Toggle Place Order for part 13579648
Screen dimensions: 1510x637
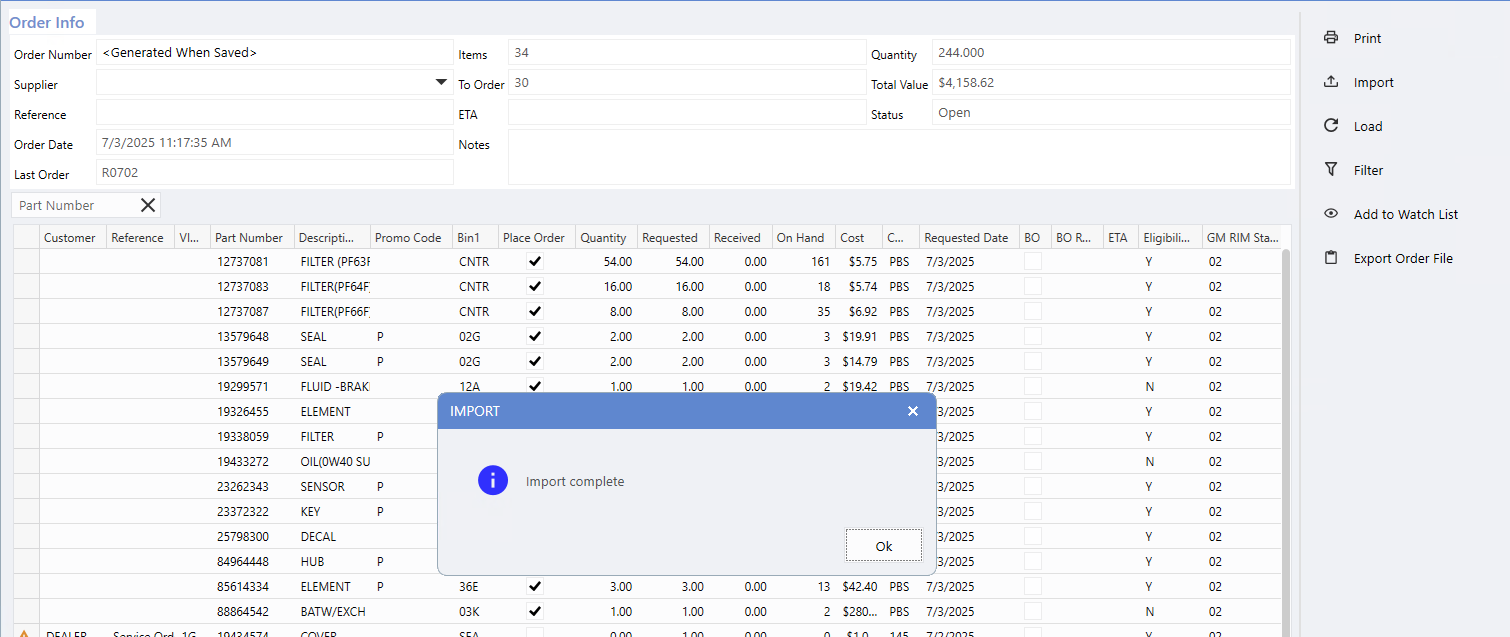535,336
